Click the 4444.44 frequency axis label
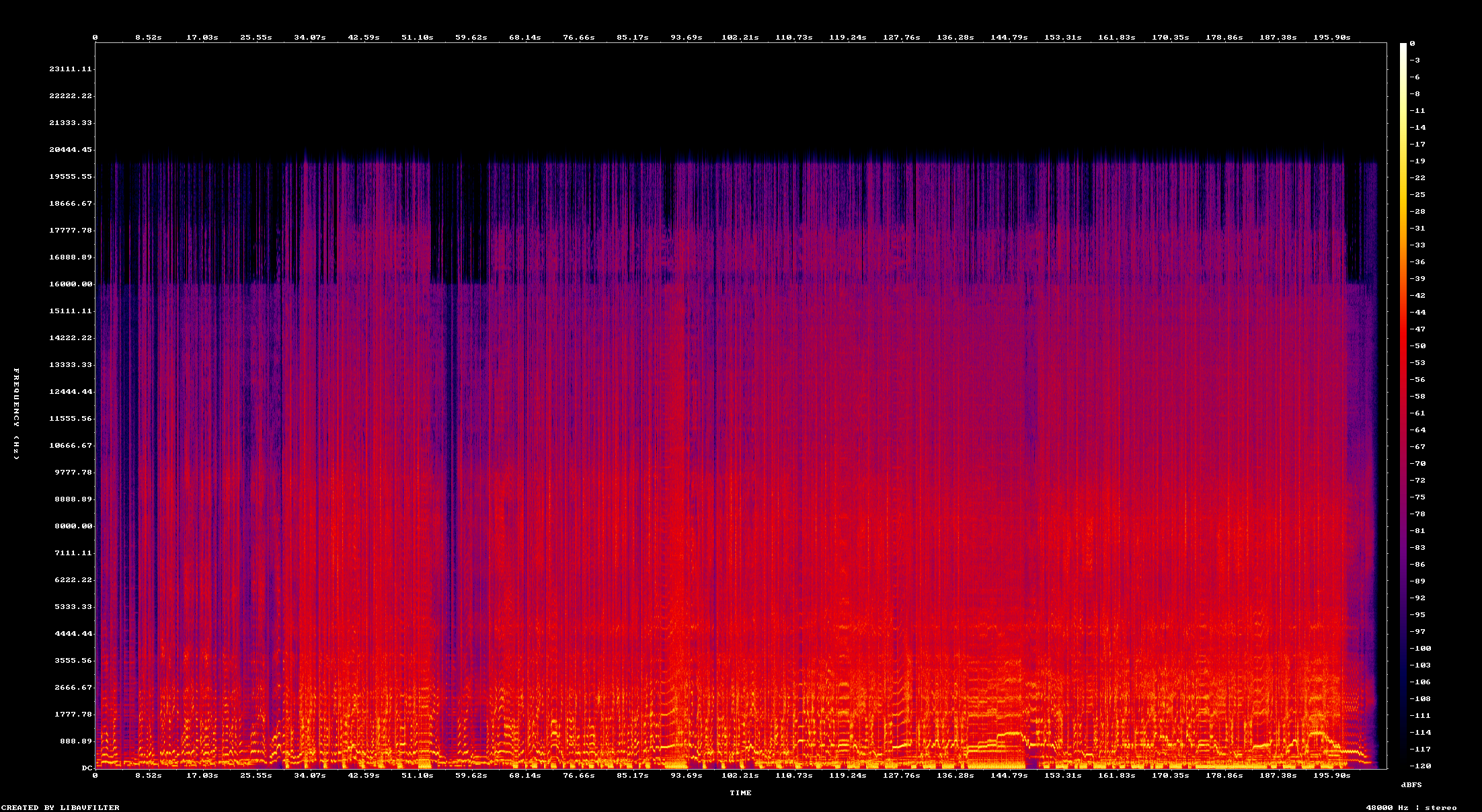The width and height of the screenshot is (1482, 812). click(x=73, y=634)
